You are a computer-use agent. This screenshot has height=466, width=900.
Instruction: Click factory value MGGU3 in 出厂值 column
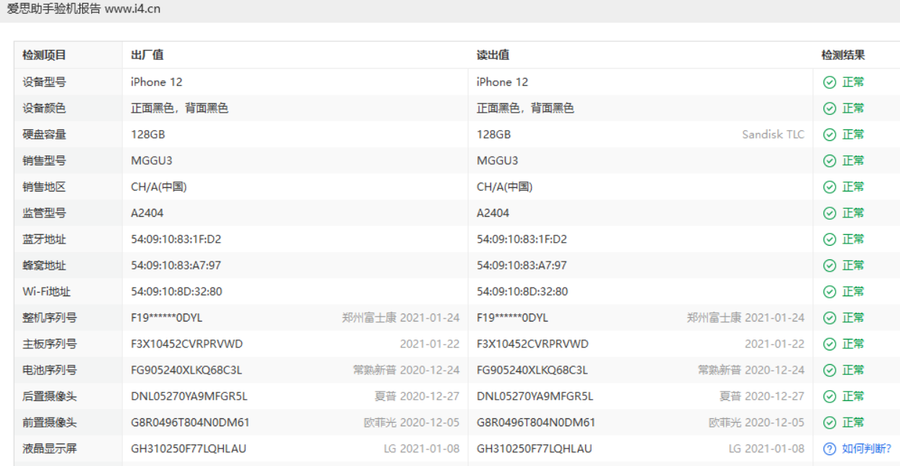click(152, 161)
